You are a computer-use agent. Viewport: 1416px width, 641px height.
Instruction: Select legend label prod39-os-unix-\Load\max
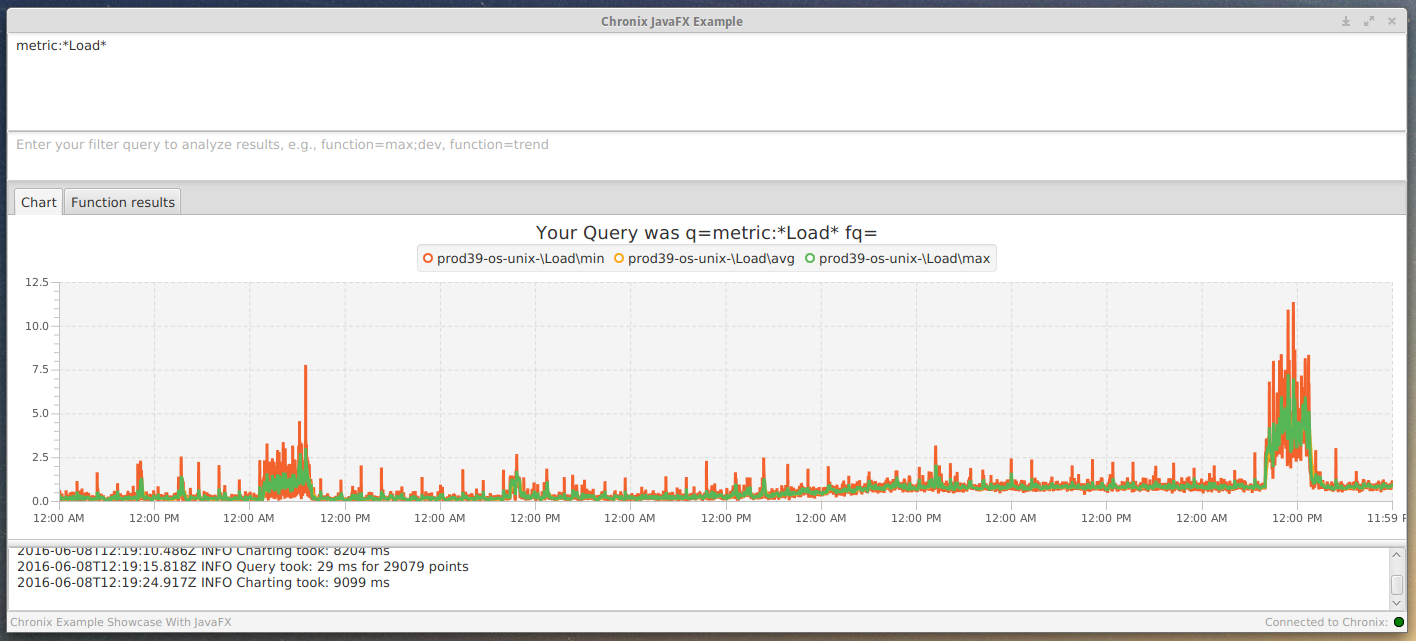(904, 258)
